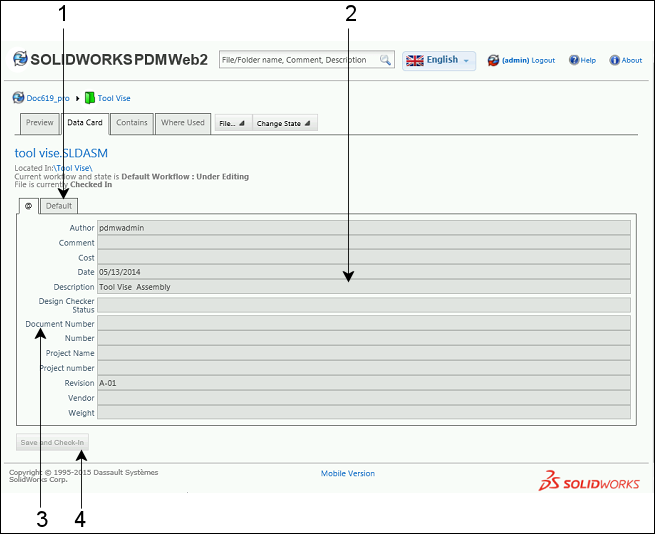
Task: Click the Help question mark icon
Action: point(574,60)
